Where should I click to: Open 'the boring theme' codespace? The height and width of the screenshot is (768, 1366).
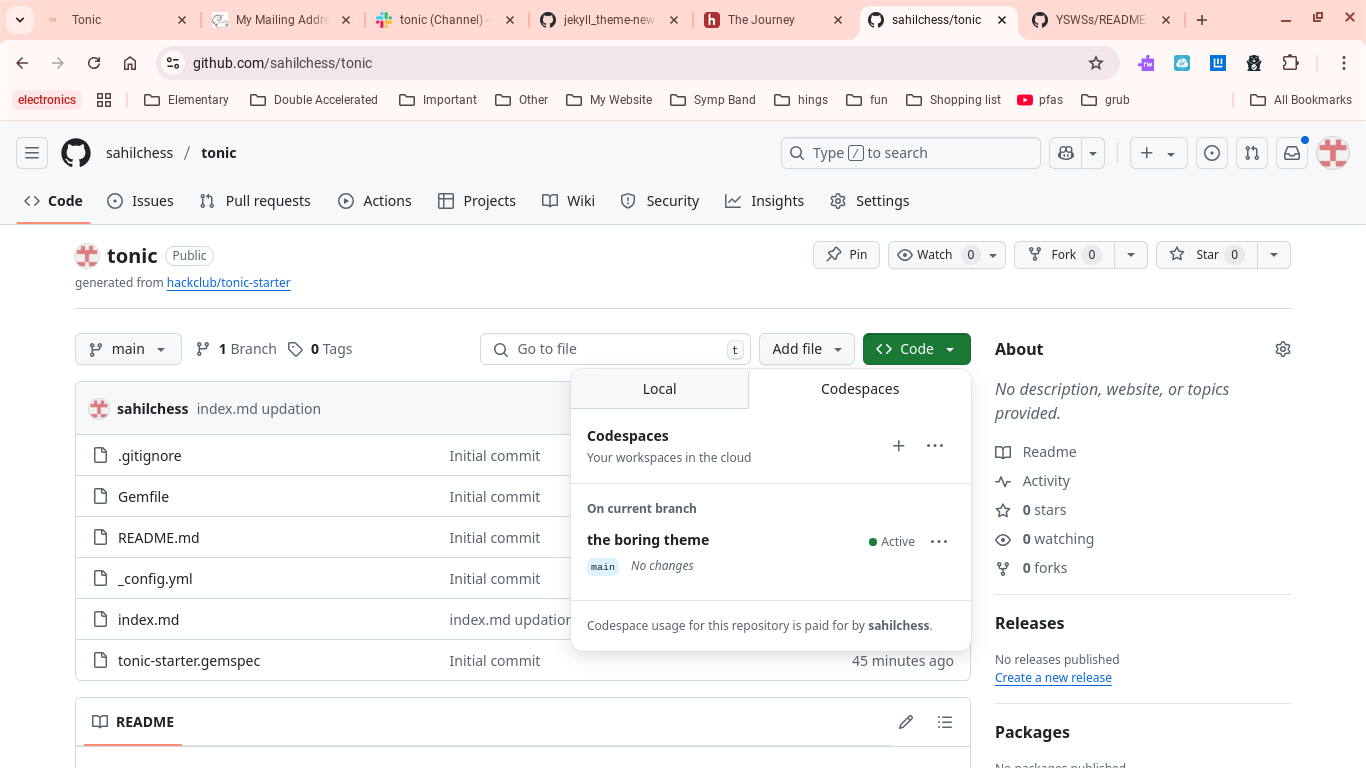point(648,540)
